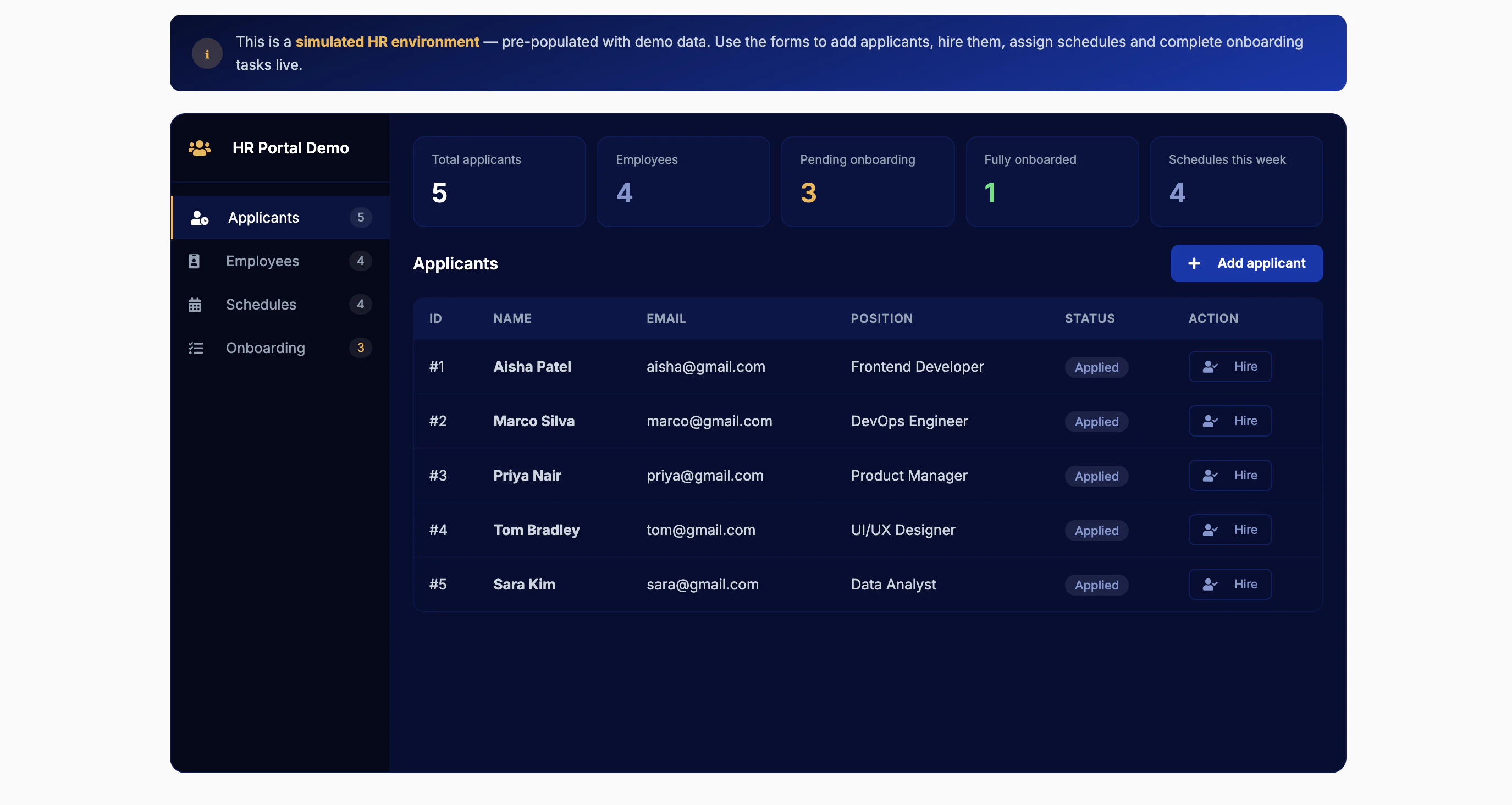
Task: Switch to the Employees section
Action: (x=262, y=261)
